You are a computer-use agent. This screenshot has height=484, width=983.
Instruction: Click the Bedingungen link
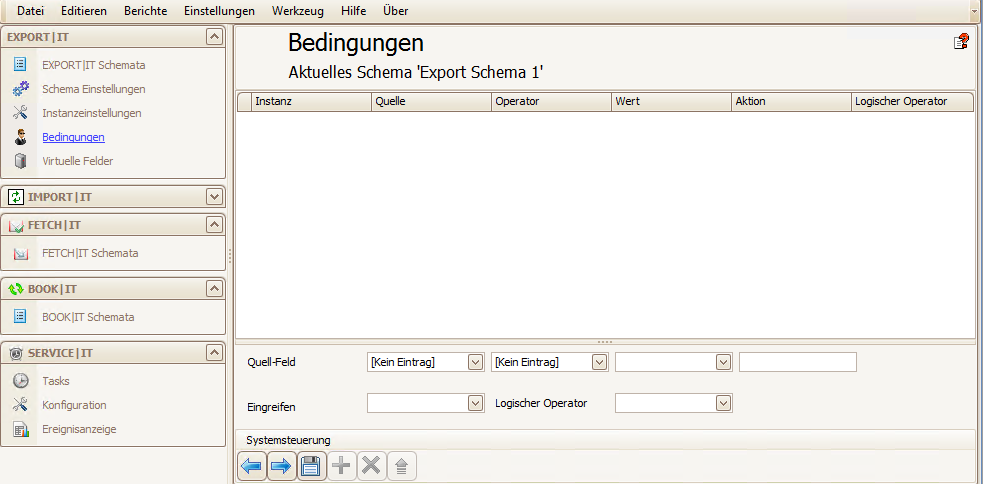point(73,137)
